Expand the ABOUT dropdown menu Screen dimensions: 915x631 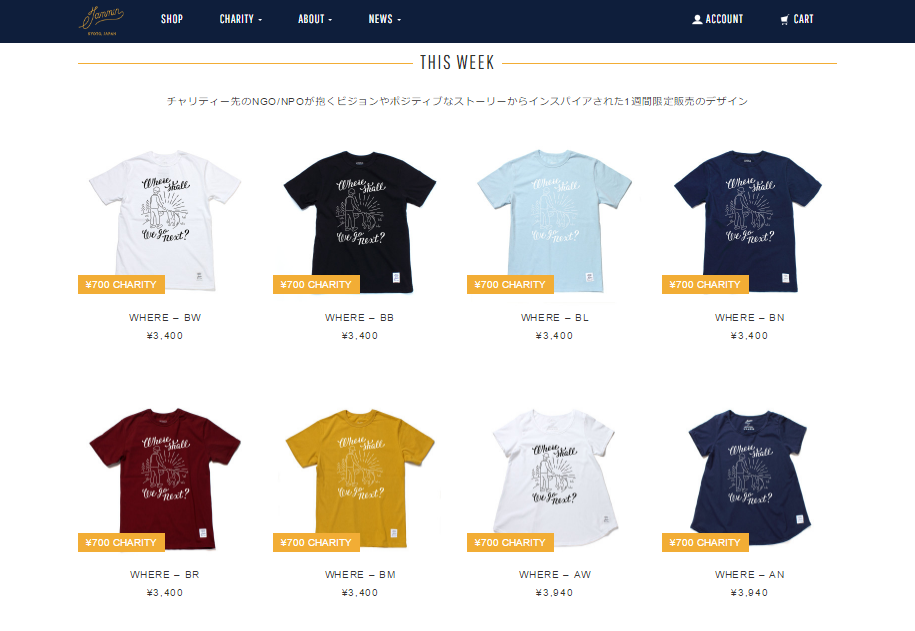[315, 19]
